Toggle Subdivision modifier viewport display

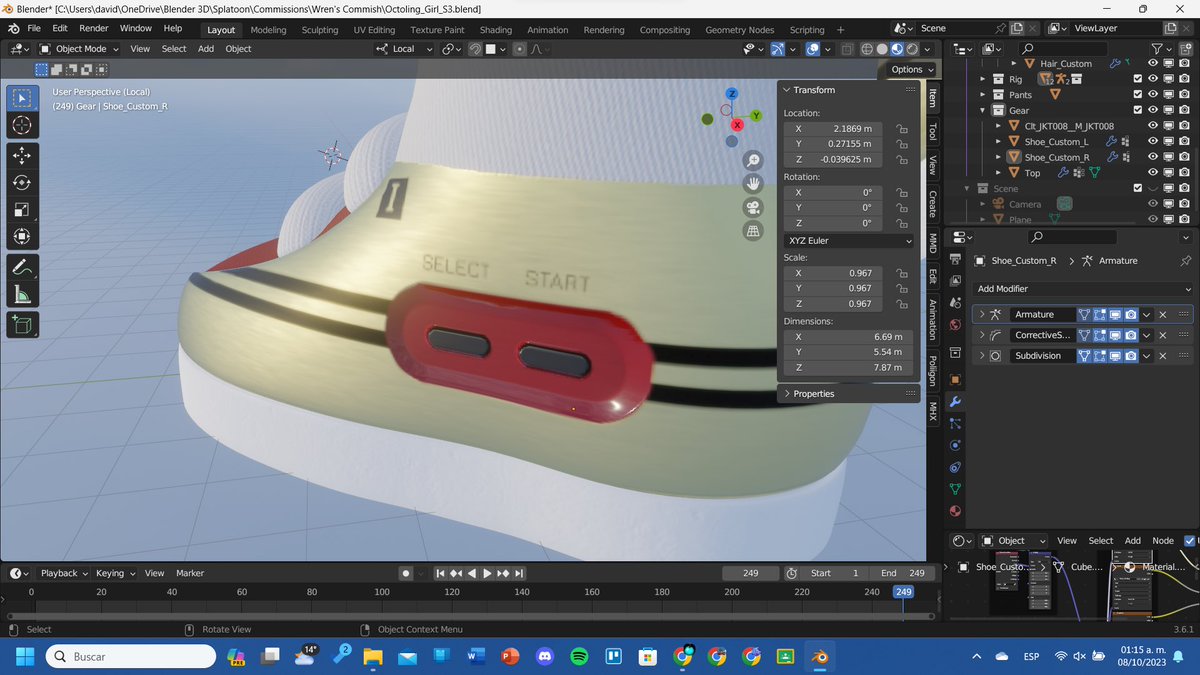tap(1114, 356)
